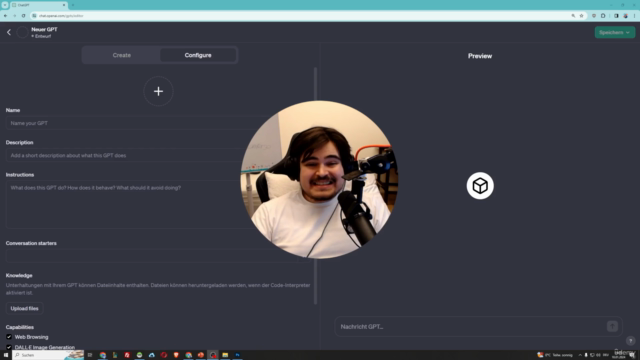Open PowerPoint from the taskbar
This screenshot has height=360, width=640.
200,355
